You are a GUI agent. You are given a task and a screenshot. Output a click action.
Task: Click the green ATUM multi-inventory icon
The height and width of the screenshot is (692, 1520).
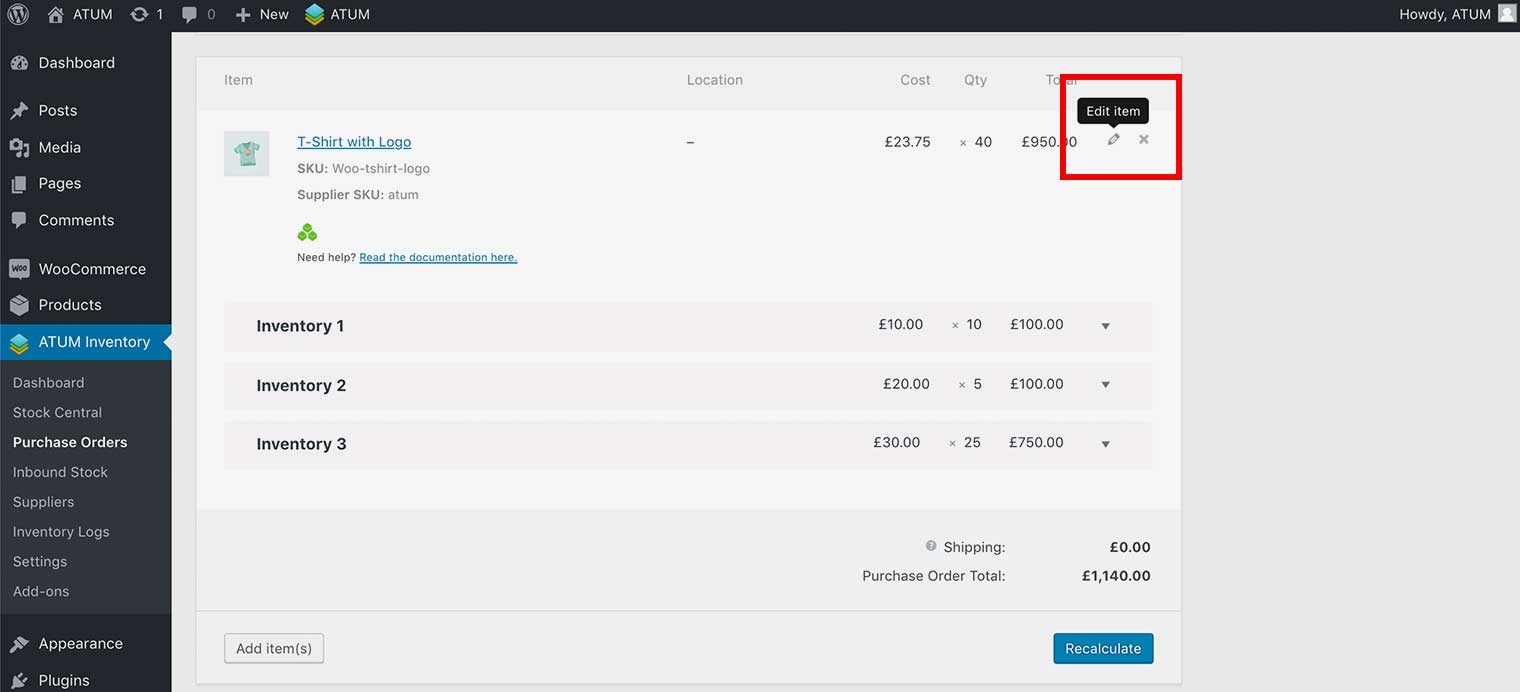(x=307, y=233)
